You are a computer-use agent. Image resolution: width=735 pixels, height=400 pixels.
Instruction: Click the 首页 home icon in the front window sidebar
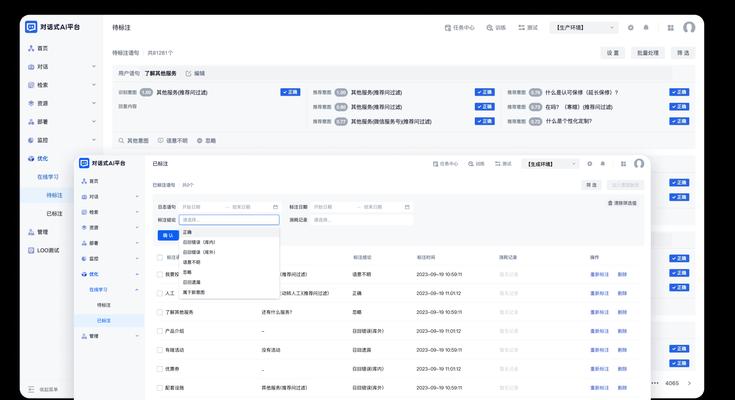(x=84, y=181)
